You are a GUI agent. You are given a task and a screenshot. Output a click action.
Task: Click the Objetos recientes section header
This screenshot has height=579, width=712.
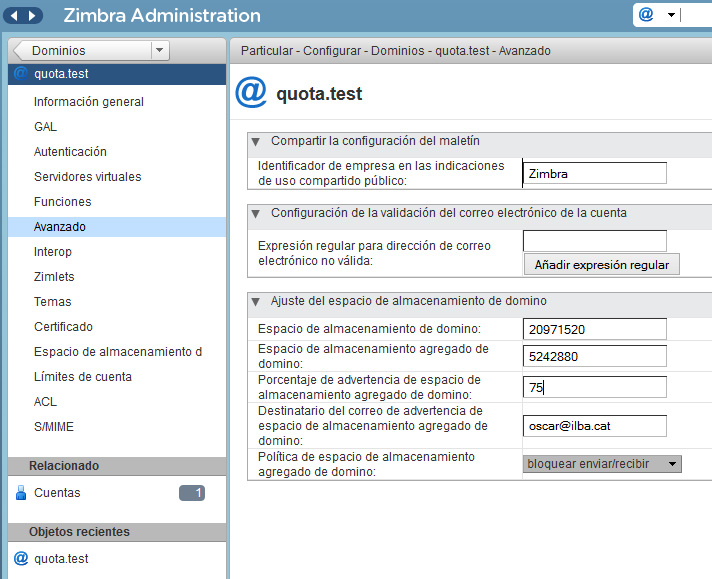pos(117,532)
